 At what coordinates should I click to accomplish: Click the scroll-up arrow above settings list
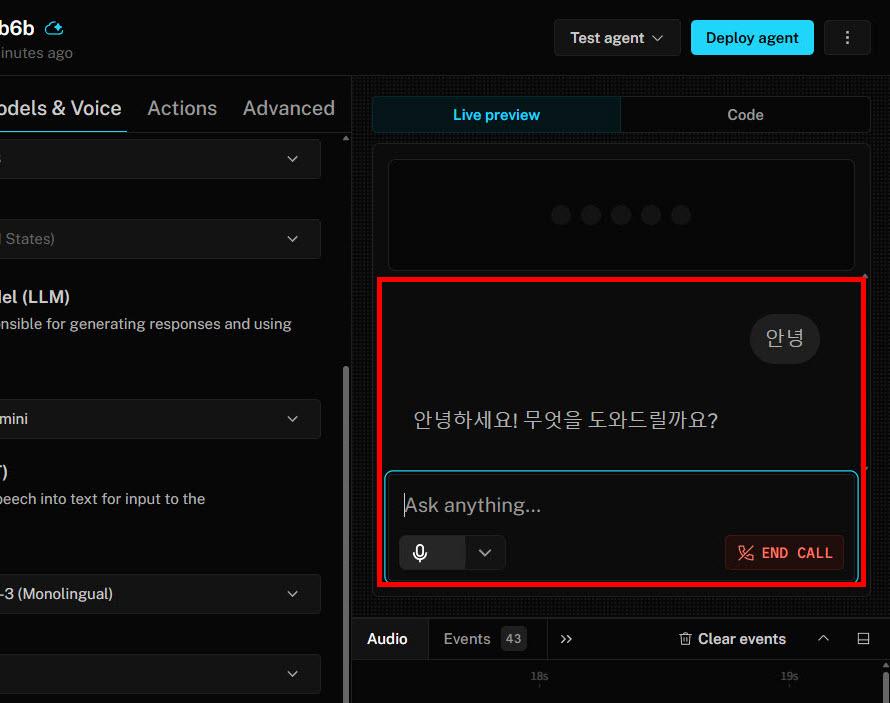click(x=346, y=138)
